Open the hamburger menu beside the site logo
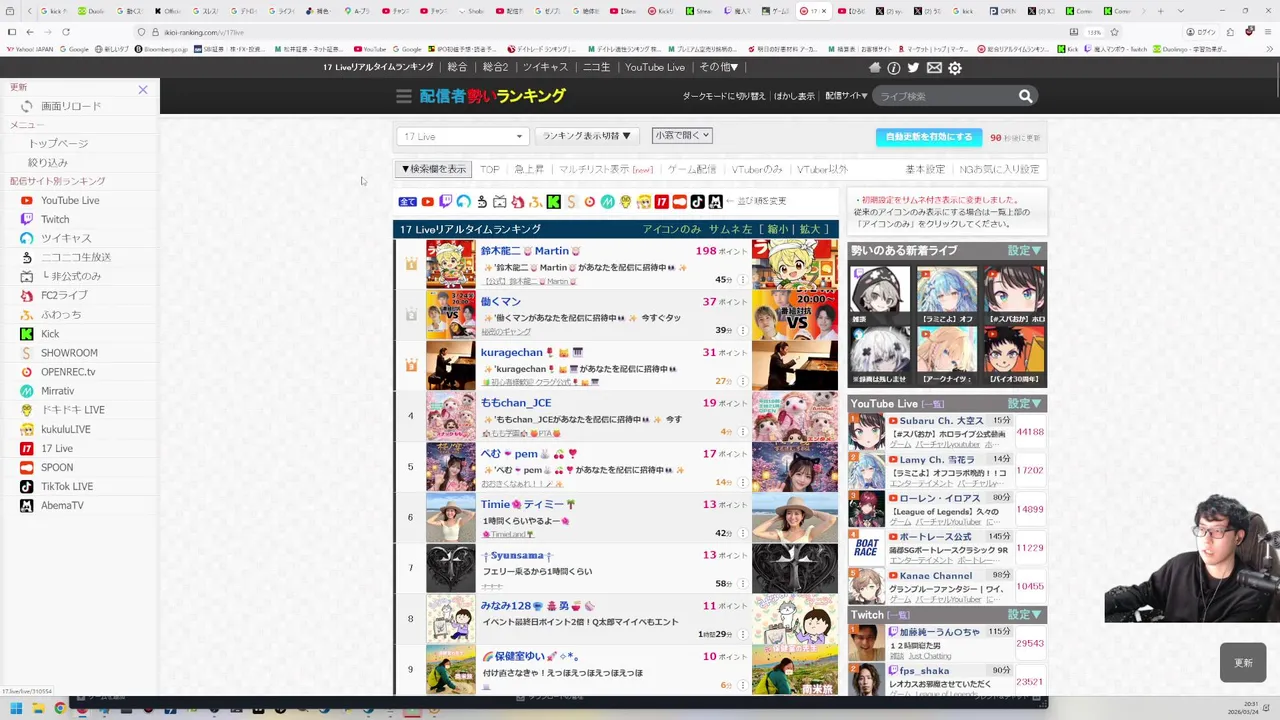The height and width of the screenshot is (720, 1280). click(403, 96)
